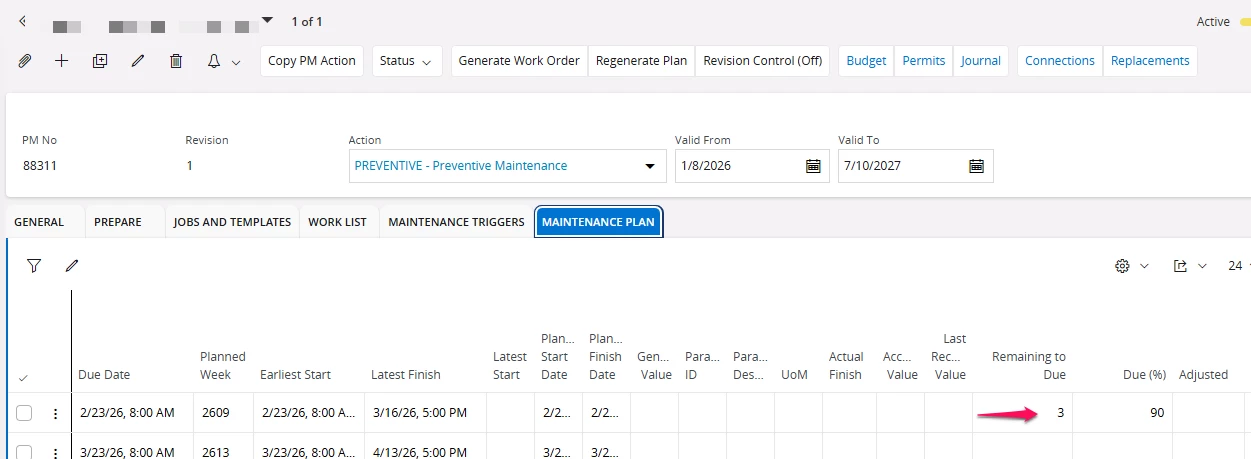The image size is (1251, 459).
Task: Check the 2/23/26 row checkbox
Action: click(x=24, y=413)
